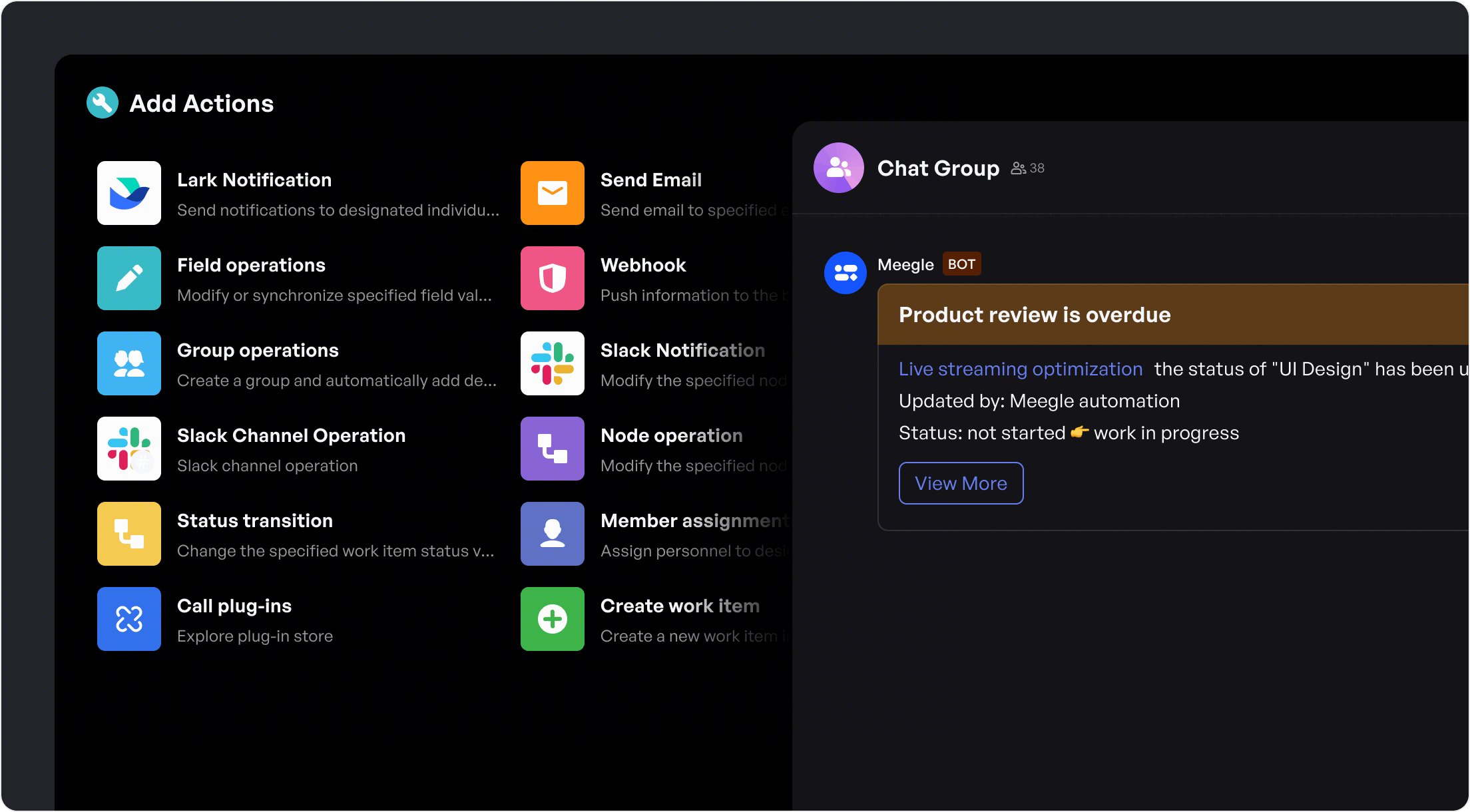This screenshot has height=812, width=1470.
Task: Click the Meegle bot avatar
Action: (846, 273)
